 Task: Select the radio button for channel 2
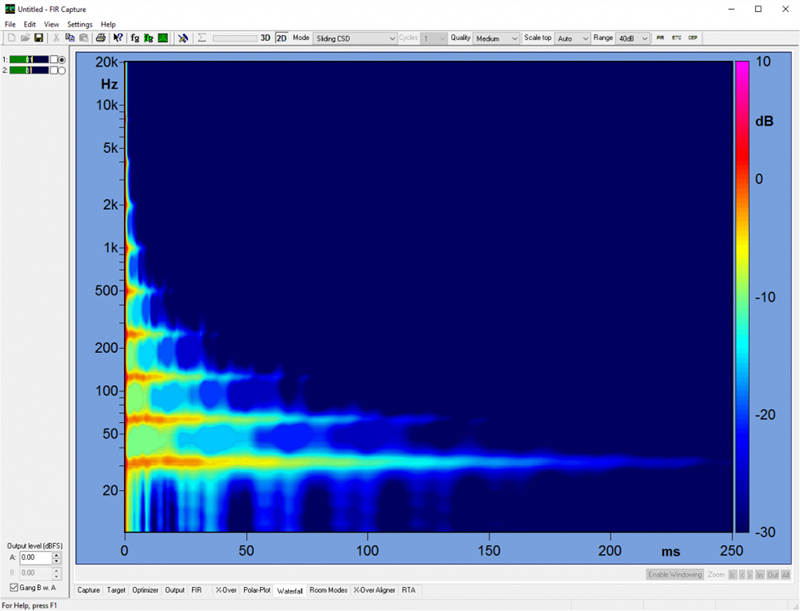coord(62,70)
